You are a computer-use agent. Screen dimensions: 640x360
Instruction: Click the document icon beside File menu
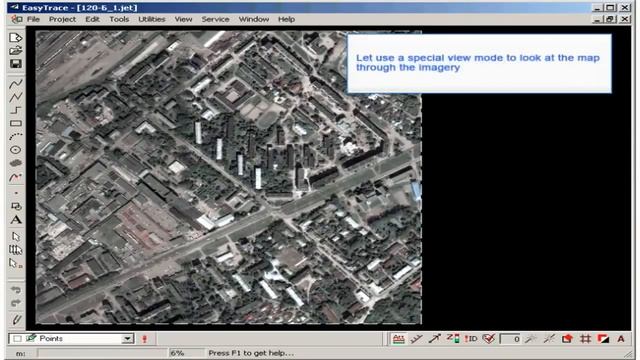coord(16,19)
